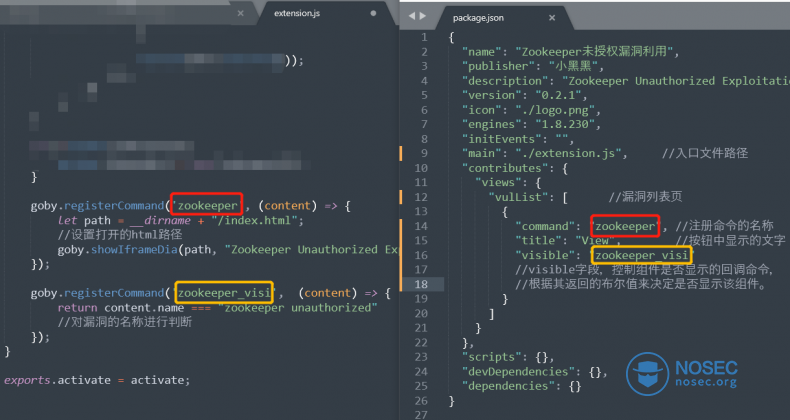Click the right tab-navigation arrow
Screen dimensions: 790x420
point(423,16)
